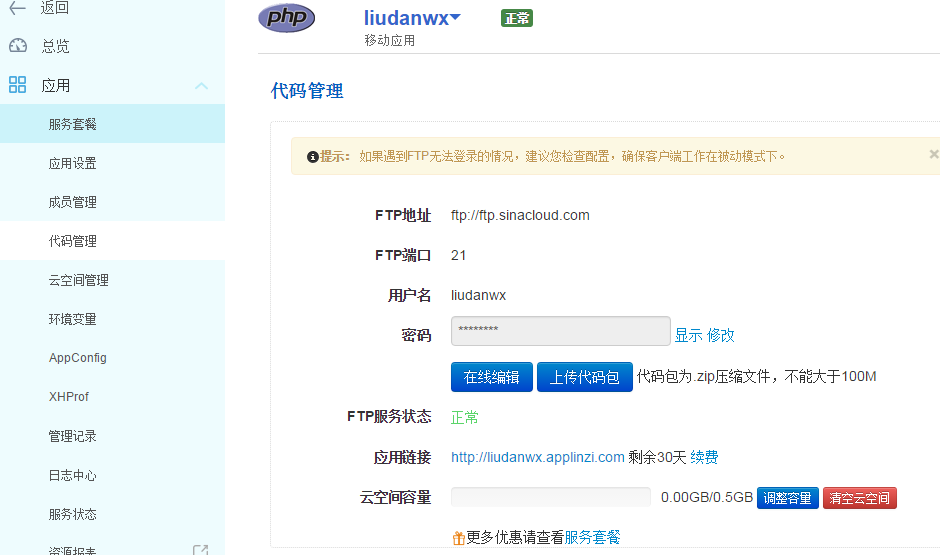This screenshot has width=940, height=555.
Task: Click the dashboard overview gauge icon
Action: click(x=18, y=46)
